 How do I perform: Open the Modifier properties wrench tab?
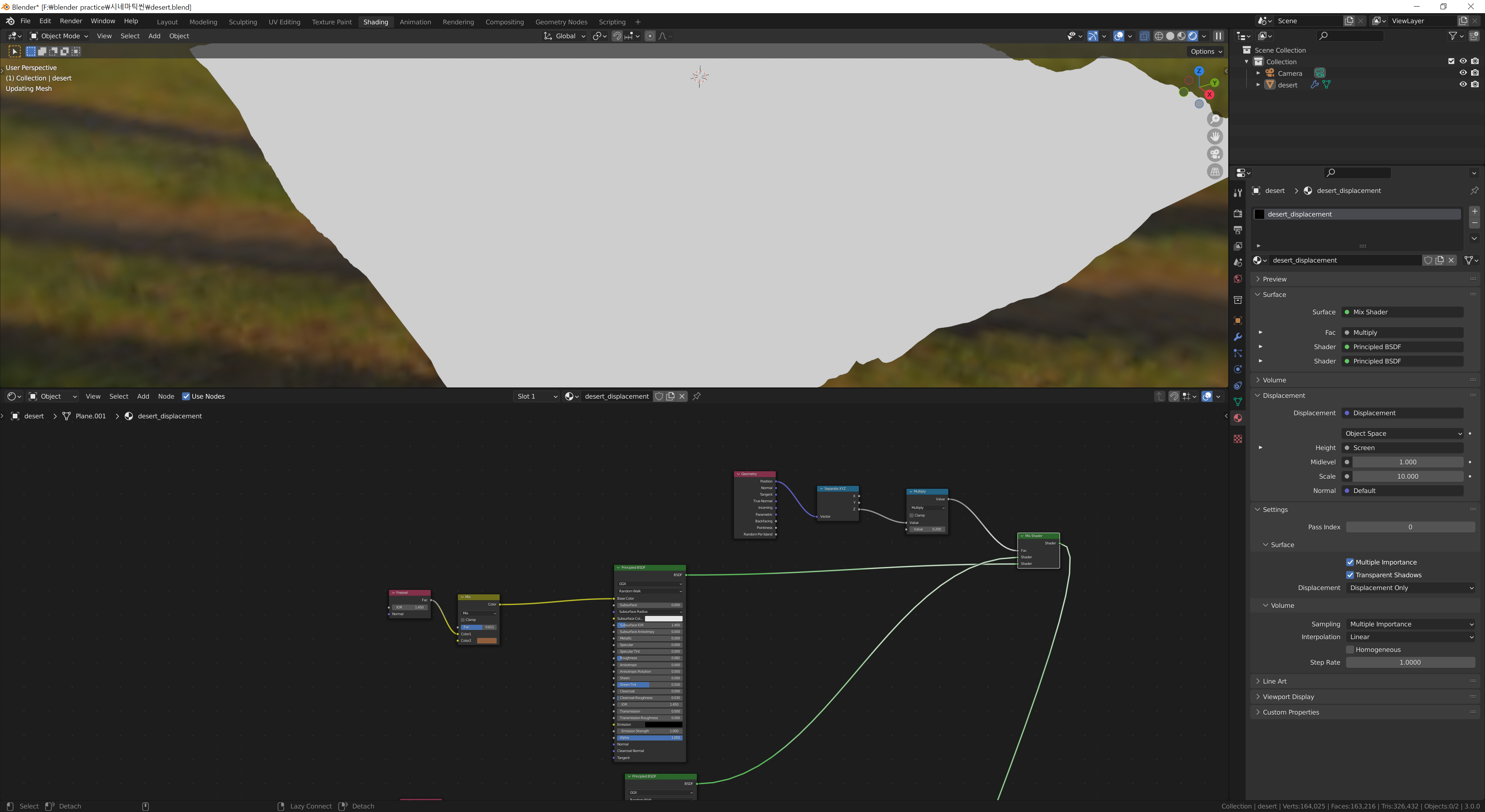1237,337
